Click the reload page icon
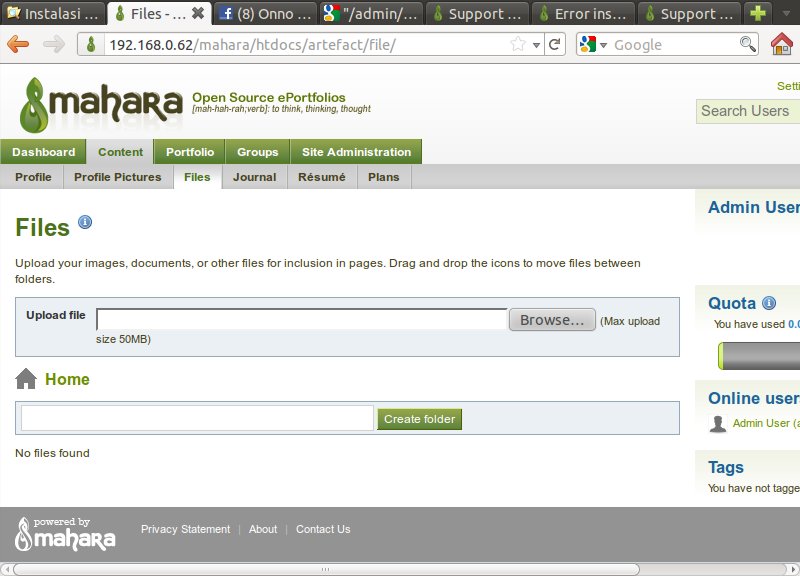The height and width of the screenshot is (576, 800). (555, 44)
